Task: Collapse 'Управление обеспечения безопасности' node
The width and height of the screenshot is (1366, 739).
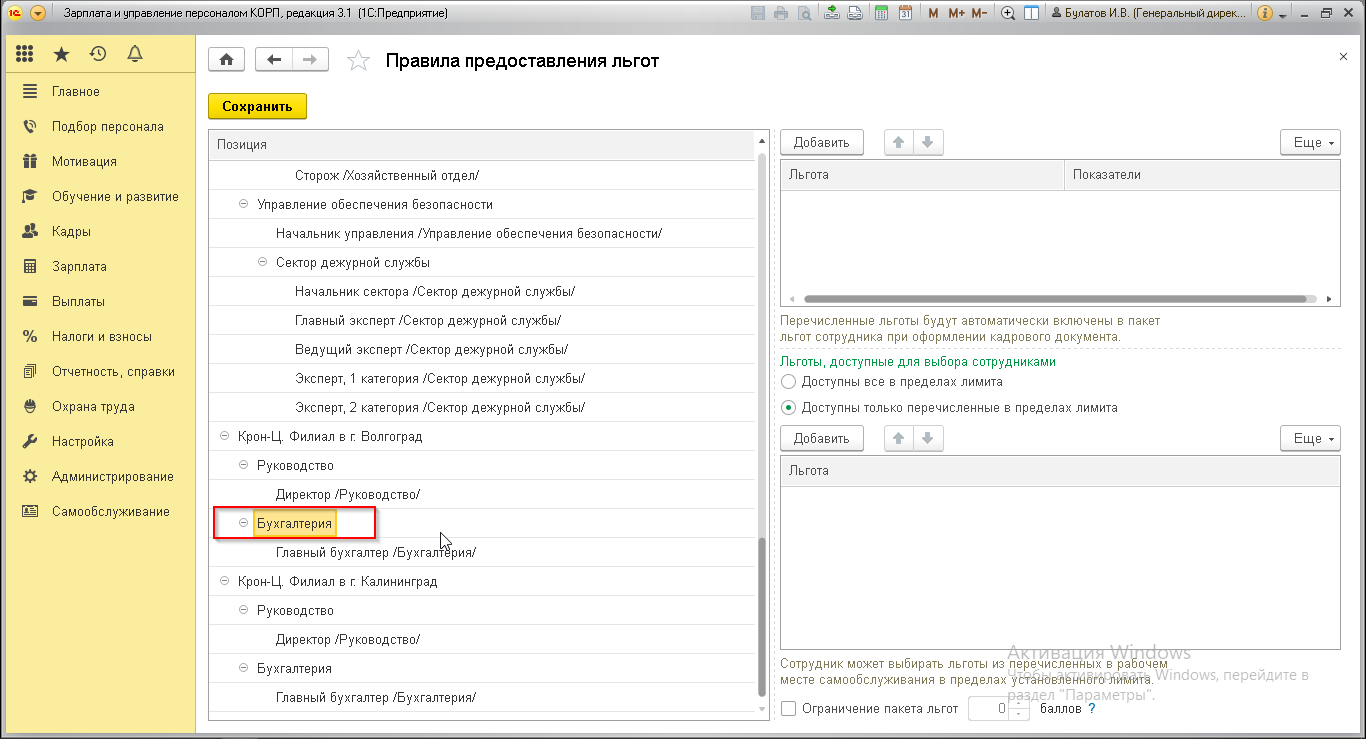Action: [x=243, y=204]
